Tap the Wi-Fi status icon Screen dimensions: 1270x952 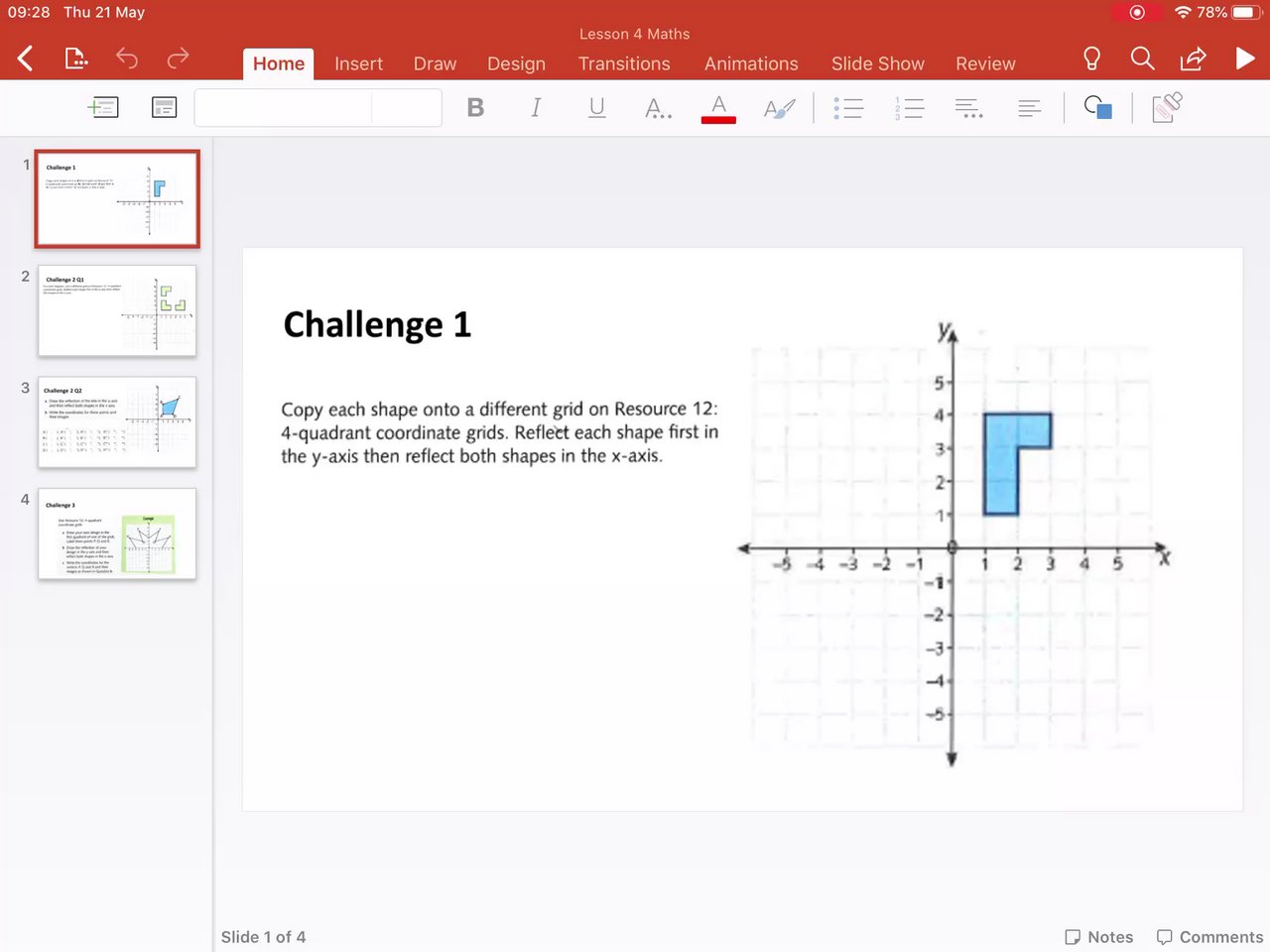click(1182, 13)
